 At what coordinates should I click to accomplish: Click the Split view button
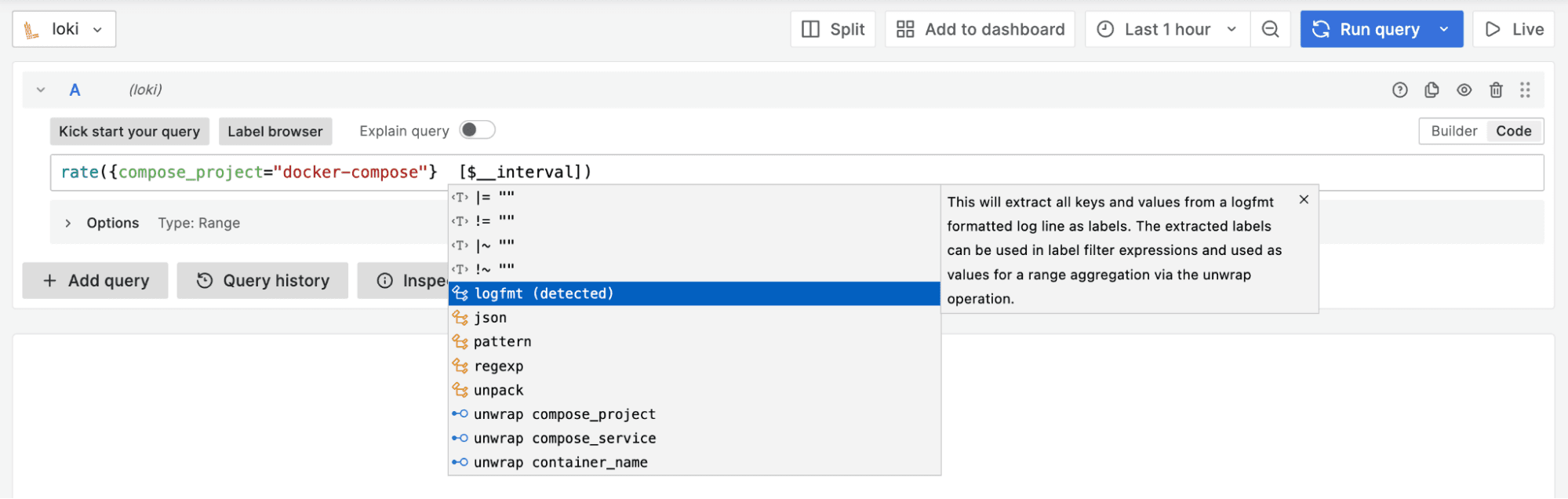coord(833,29)
